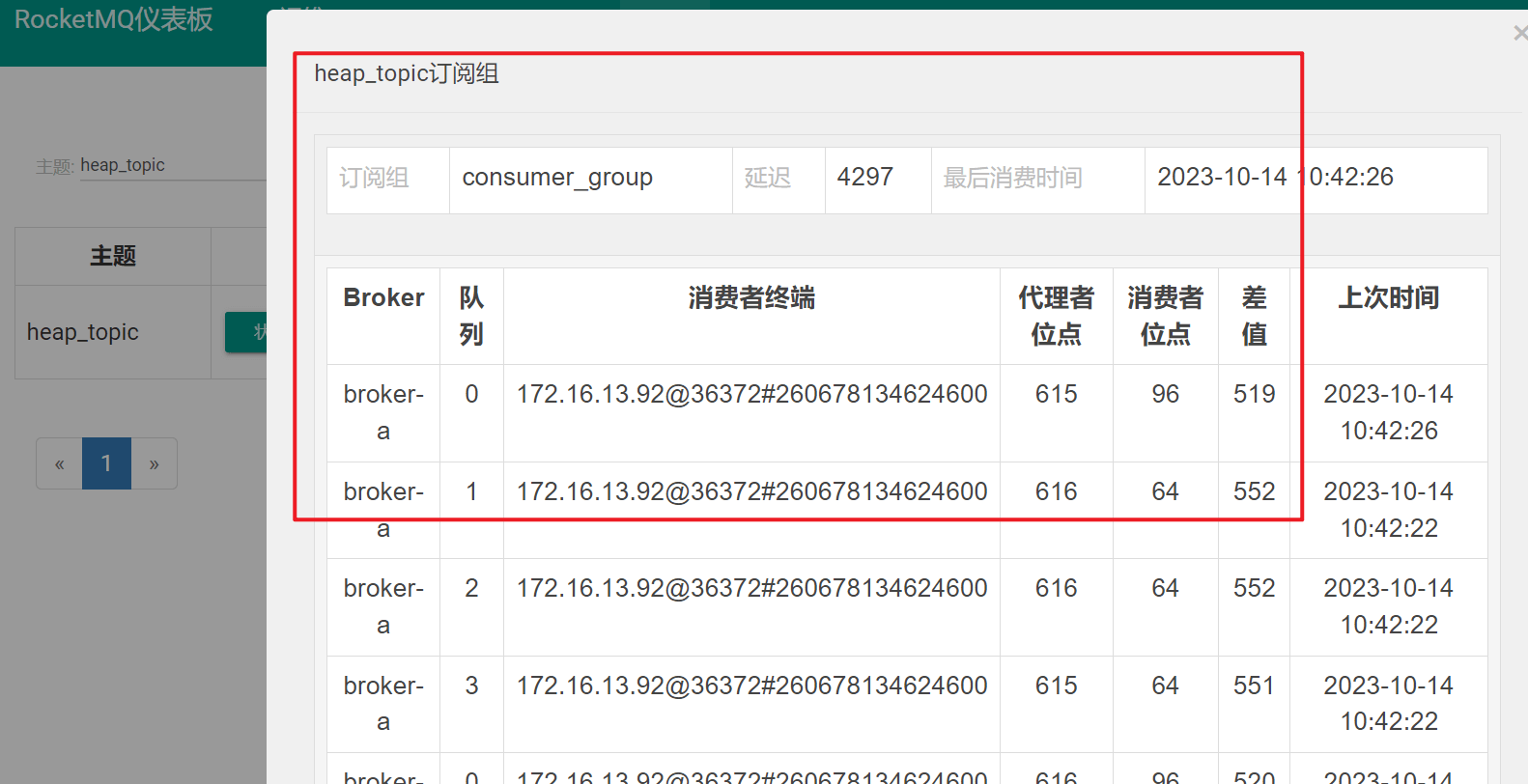Click the 代理者位点 column header

1056,316
